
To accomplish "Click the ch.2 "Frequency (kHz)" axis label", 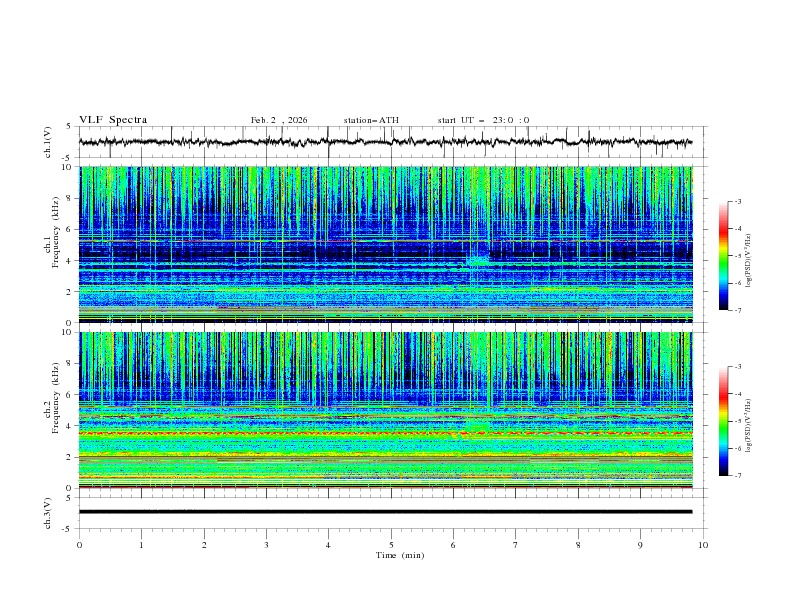I will click(x=55, y=398).
